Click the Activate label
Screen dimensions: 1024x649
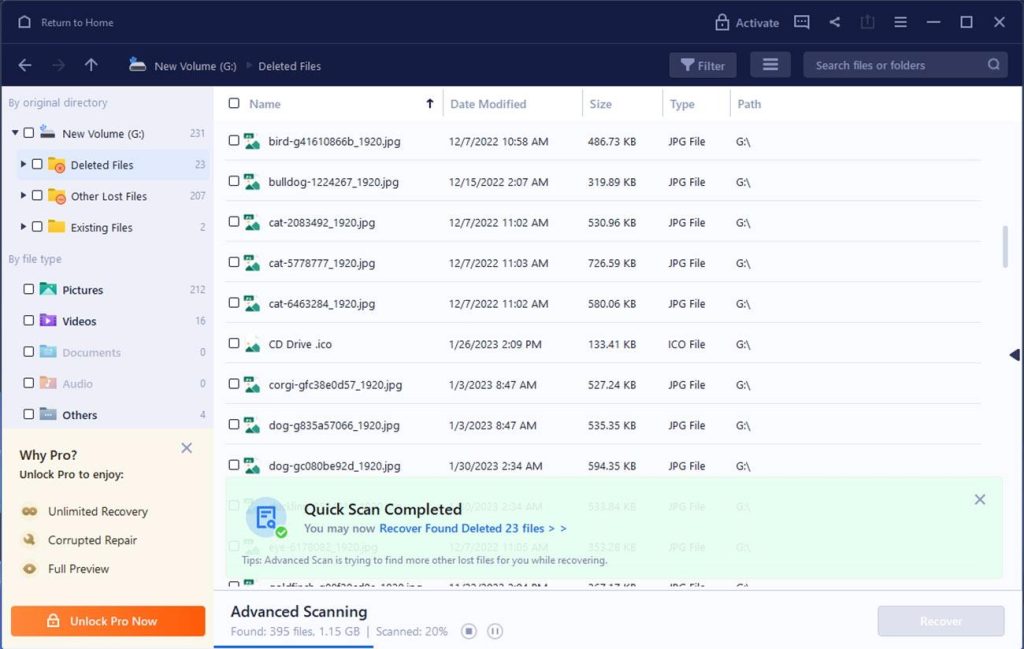coord(757,23)
